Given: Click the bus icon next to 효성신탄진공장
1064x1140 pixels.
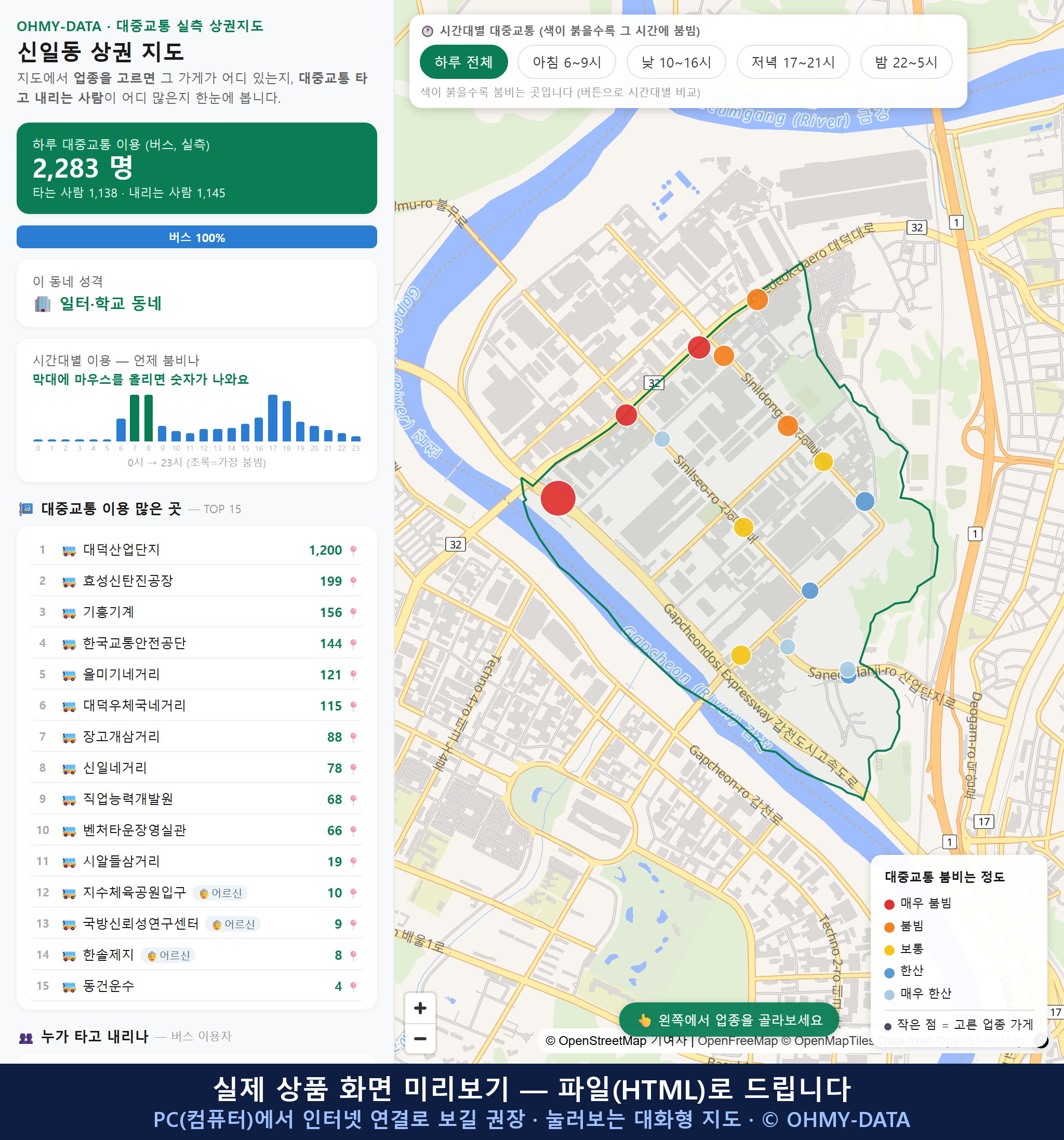Looking at the screenshot, I should 69,582.
